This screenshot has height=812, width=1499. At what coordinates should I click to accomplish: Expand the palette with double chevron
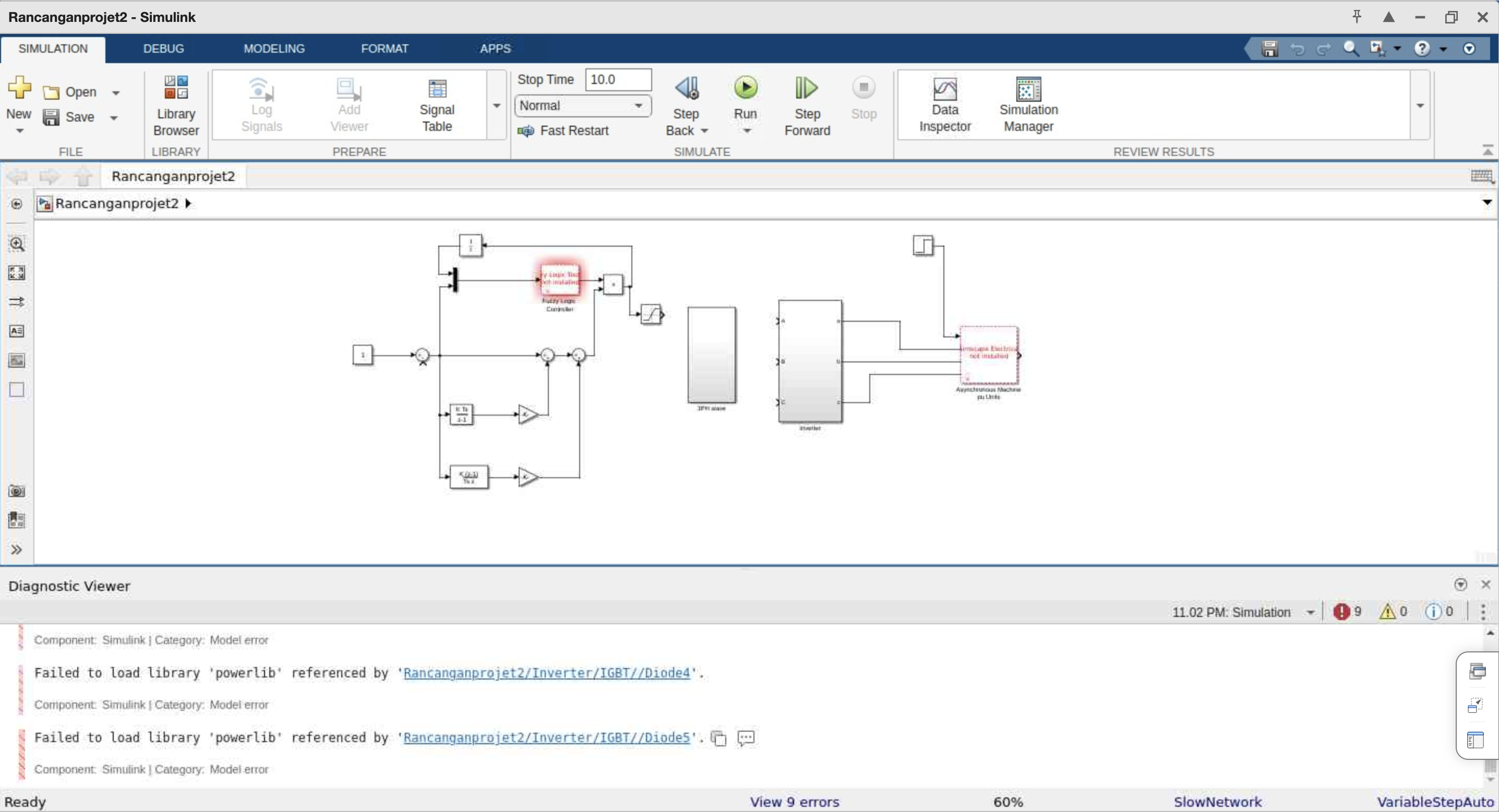point(17,550)
